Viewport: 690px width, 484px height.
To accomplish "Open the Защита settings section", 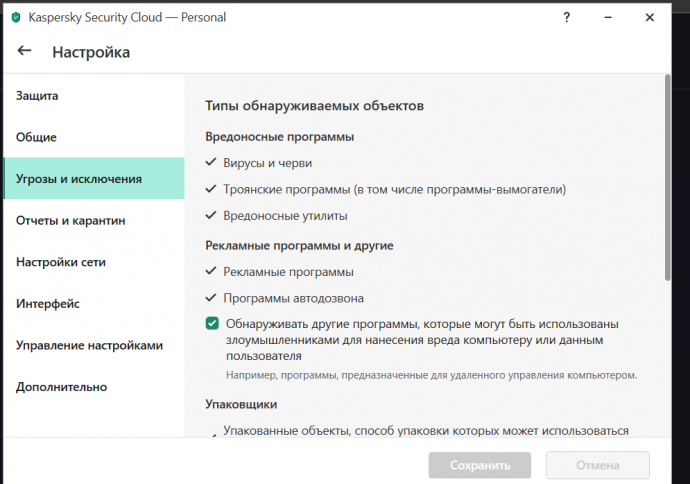I will click(37, 96).
